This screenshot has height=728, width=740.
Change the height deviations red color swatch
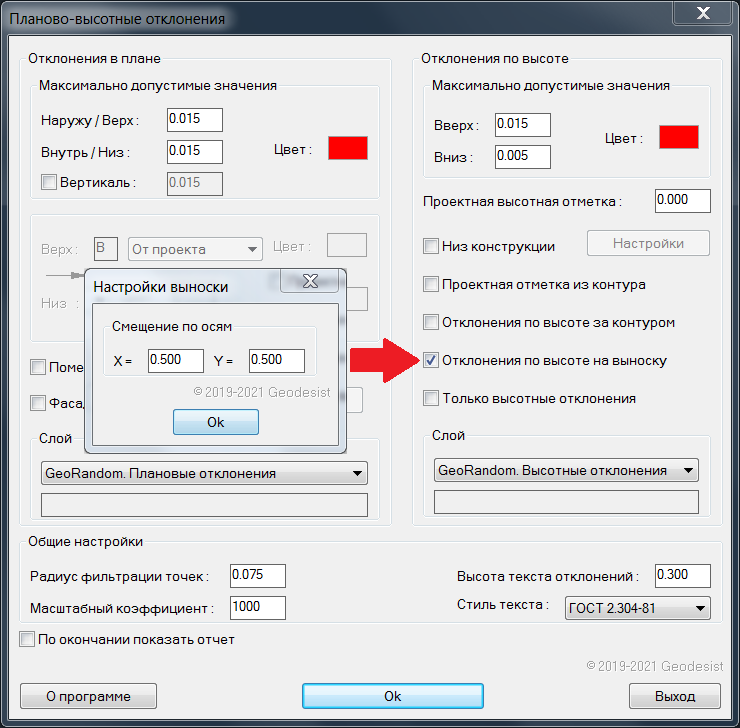[678, 137]
